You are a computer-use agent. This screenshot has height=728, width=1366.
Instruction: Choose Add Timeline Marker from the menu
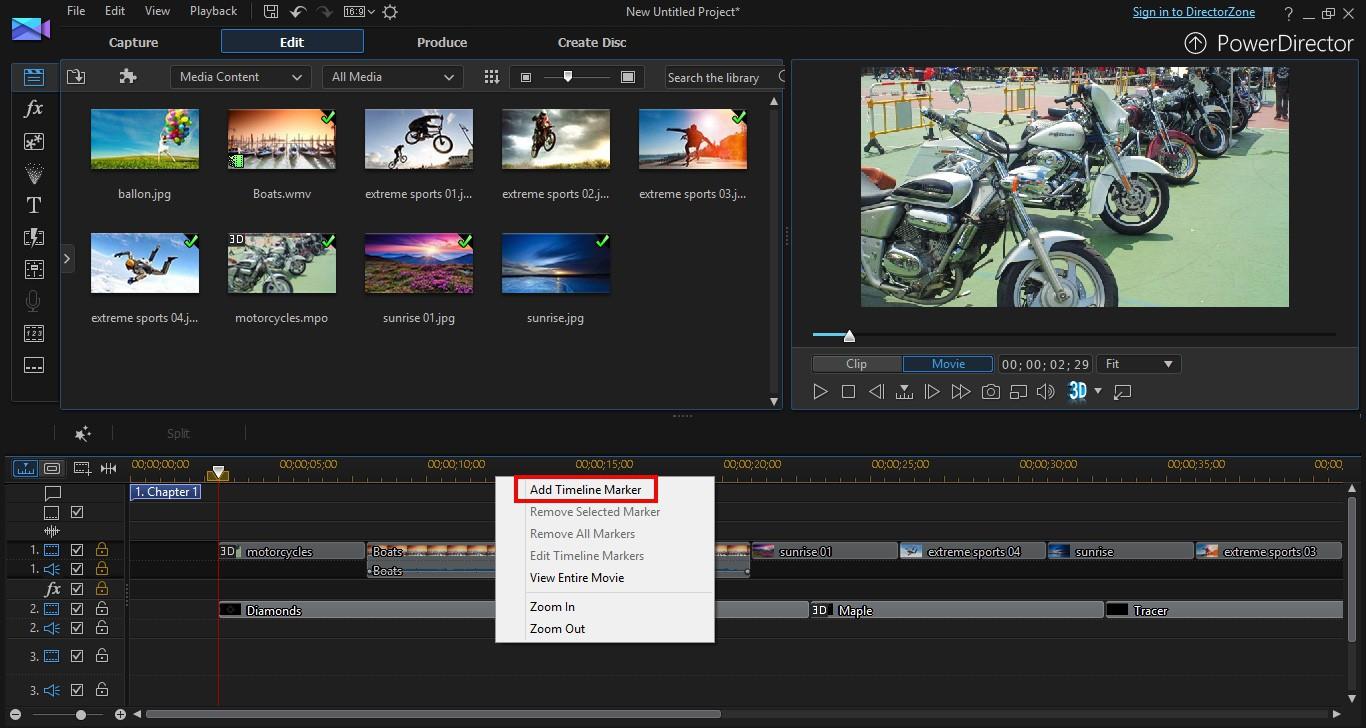coord(585,489)
